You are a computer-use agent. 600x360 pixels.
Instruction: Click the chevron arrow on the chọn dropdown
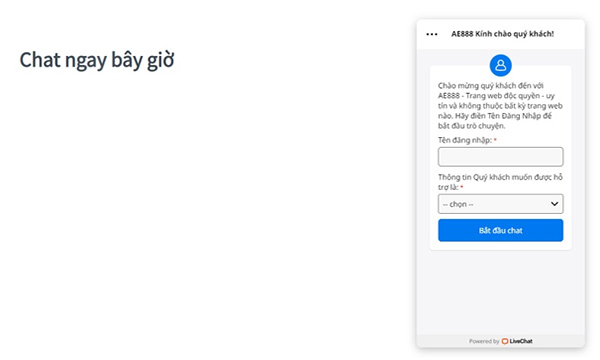[x=554, y=204]
